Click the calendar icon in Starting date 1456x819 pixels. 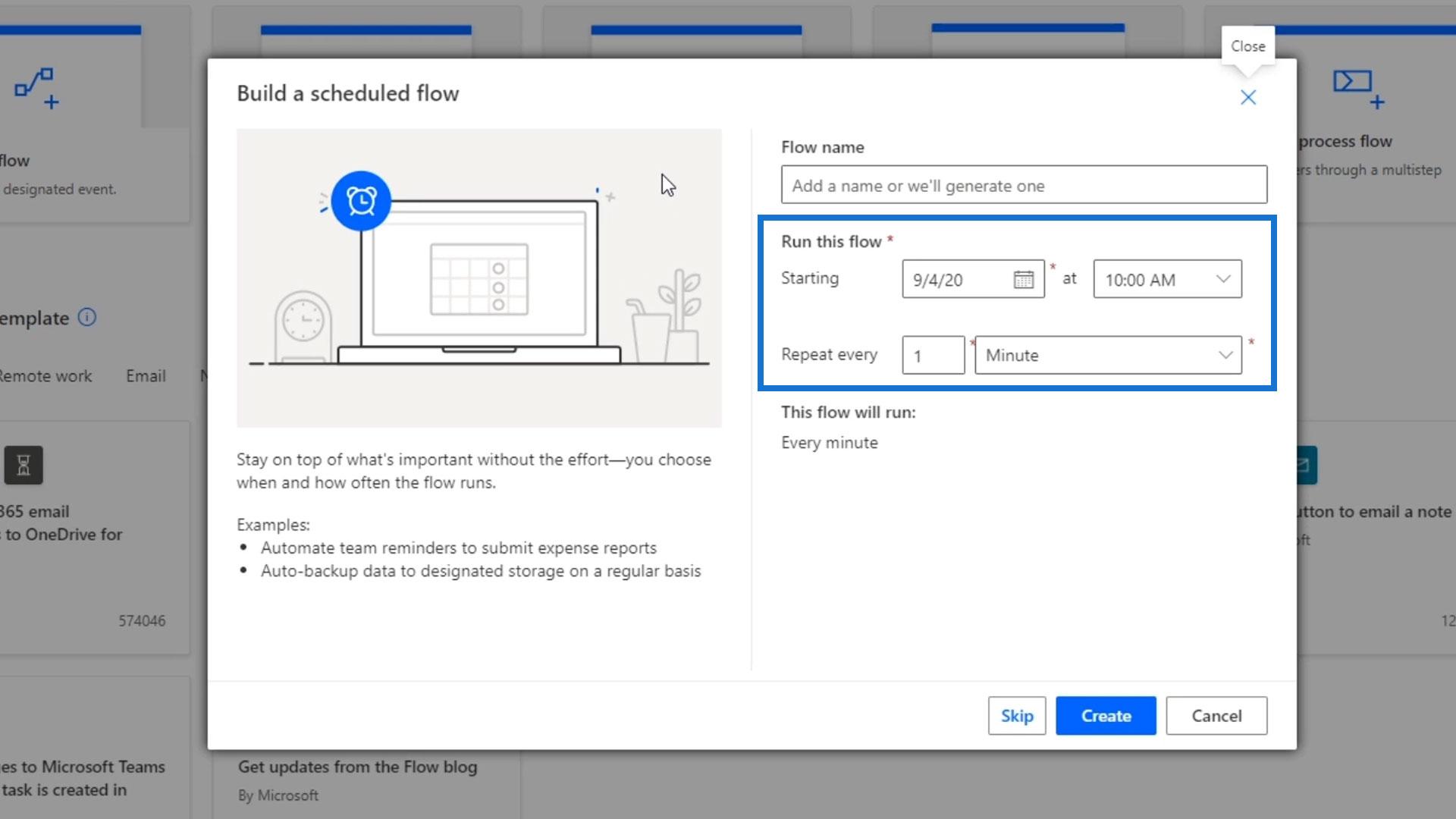[x=1023, y=280]
